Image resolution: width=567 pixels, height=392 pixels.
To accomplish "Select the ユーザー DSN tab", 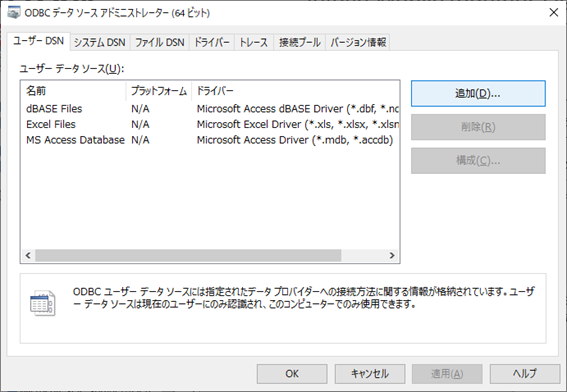I will point(38,41).
